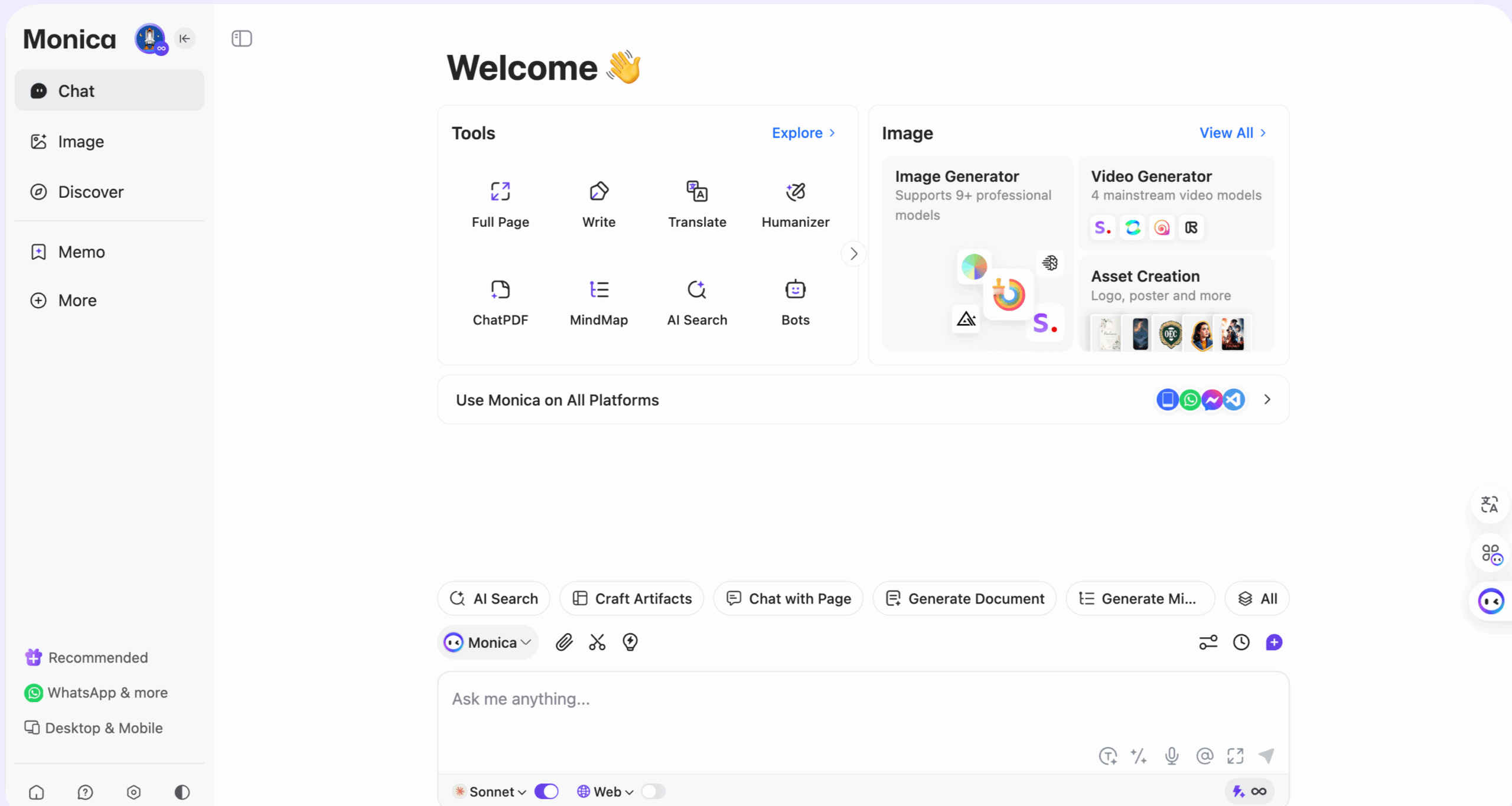This screenshot has height=806, width=1512.
Task: Open the scissors screenshot tool
Action: 597,642
